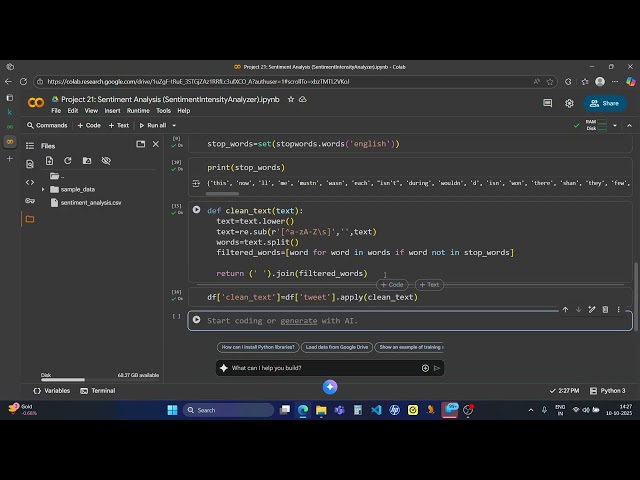This screenshot has width=640, height=480.
Task: Open more cell actions menu
Action: click(619, 310)
